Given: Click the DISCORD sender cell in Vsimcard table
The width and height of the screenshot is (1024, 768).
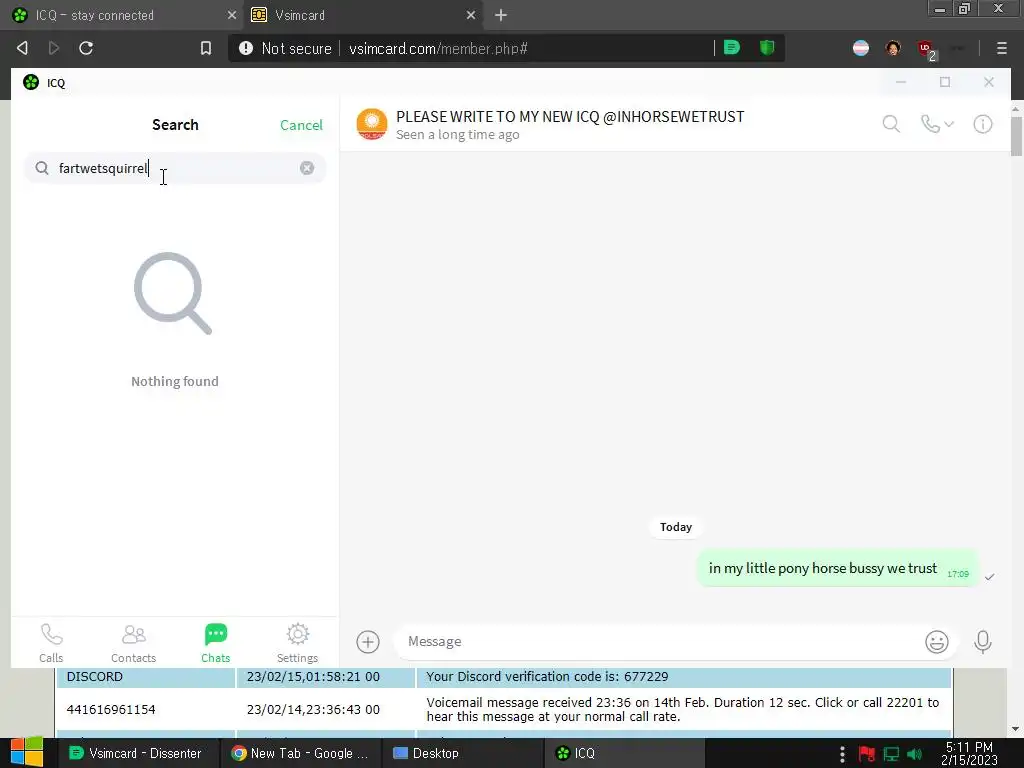Looking at the screenshot, I should tap(146, 677).
